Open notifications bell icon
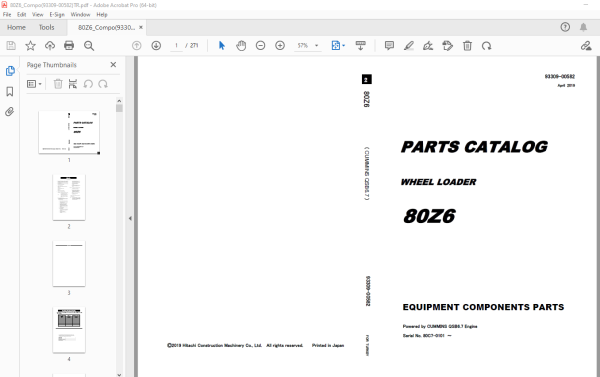The width and height of the screenshot is (600, 377). 583,27
